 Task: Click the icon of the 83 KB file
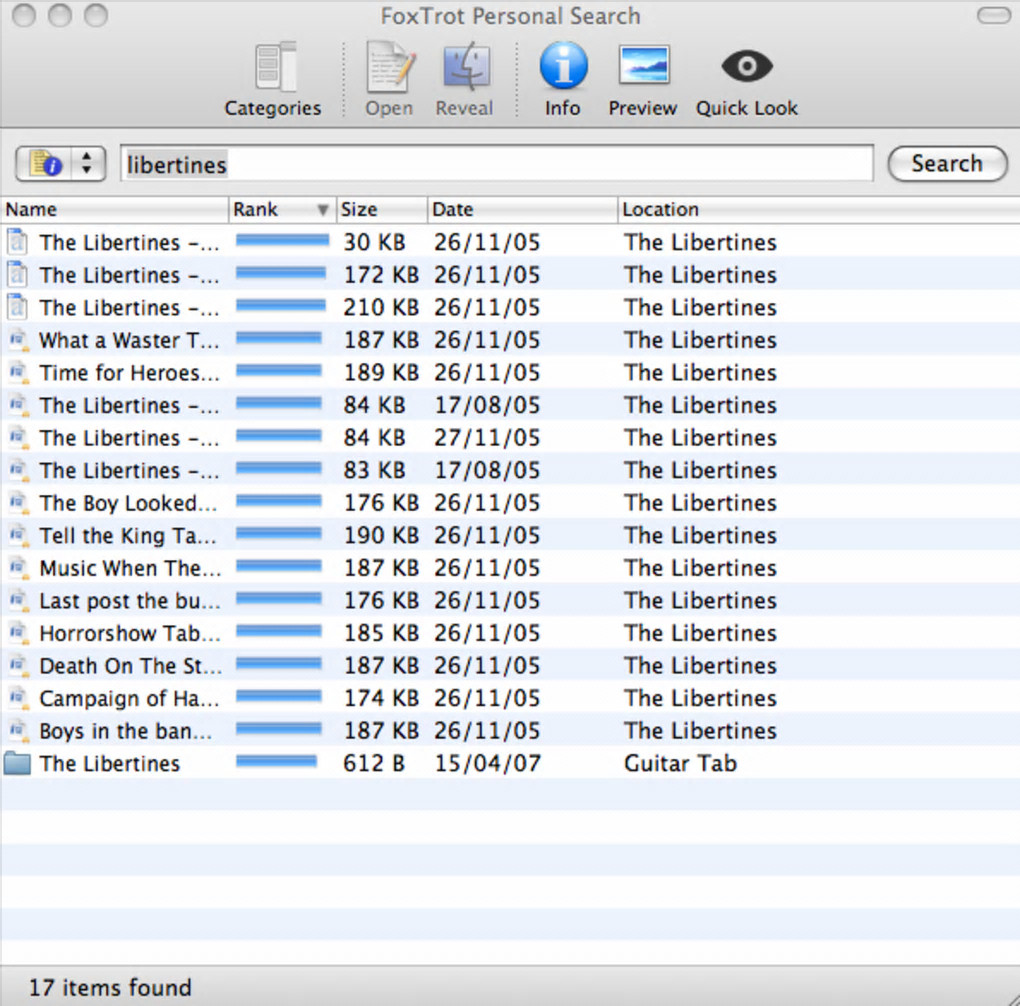pos(18,470)
